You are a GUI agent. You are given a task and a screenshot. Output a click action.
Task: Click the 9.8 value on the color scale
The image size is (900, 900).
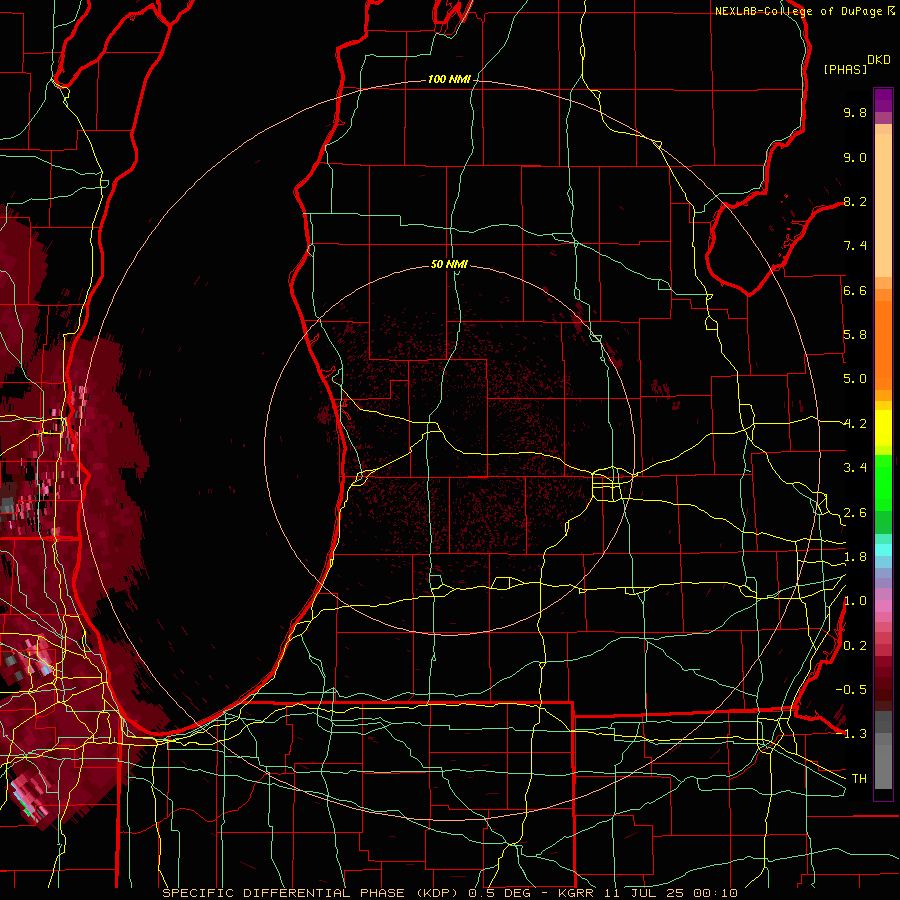pos(855,112)
